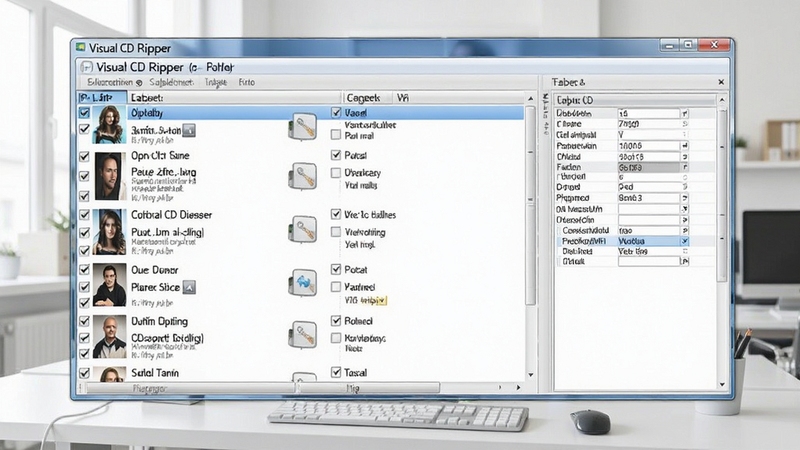
Task: Click the value field showing Ped
Action: [649, 187]
